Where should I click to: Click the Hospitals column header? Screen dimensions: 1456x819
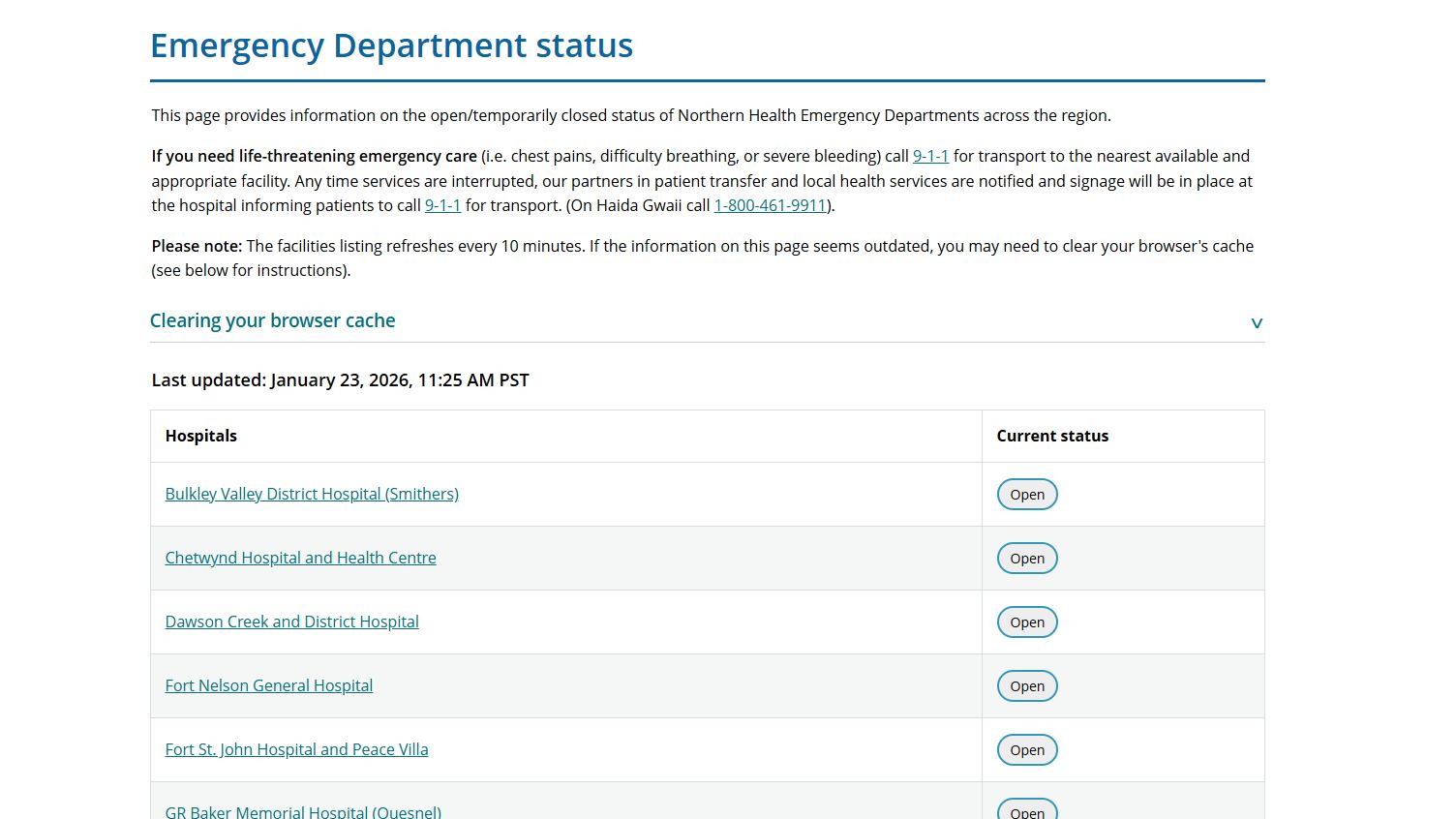pyautogui.click(x=200, y=436)
